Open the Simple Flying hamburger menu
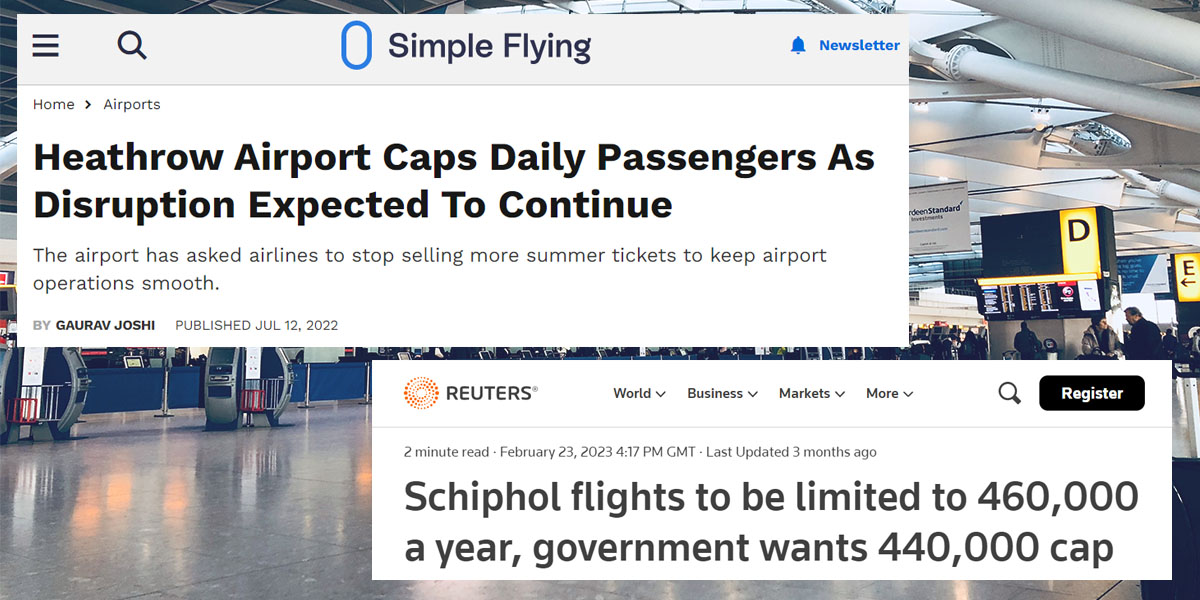This screenshot has width=1200, height=600. [45, 45]
